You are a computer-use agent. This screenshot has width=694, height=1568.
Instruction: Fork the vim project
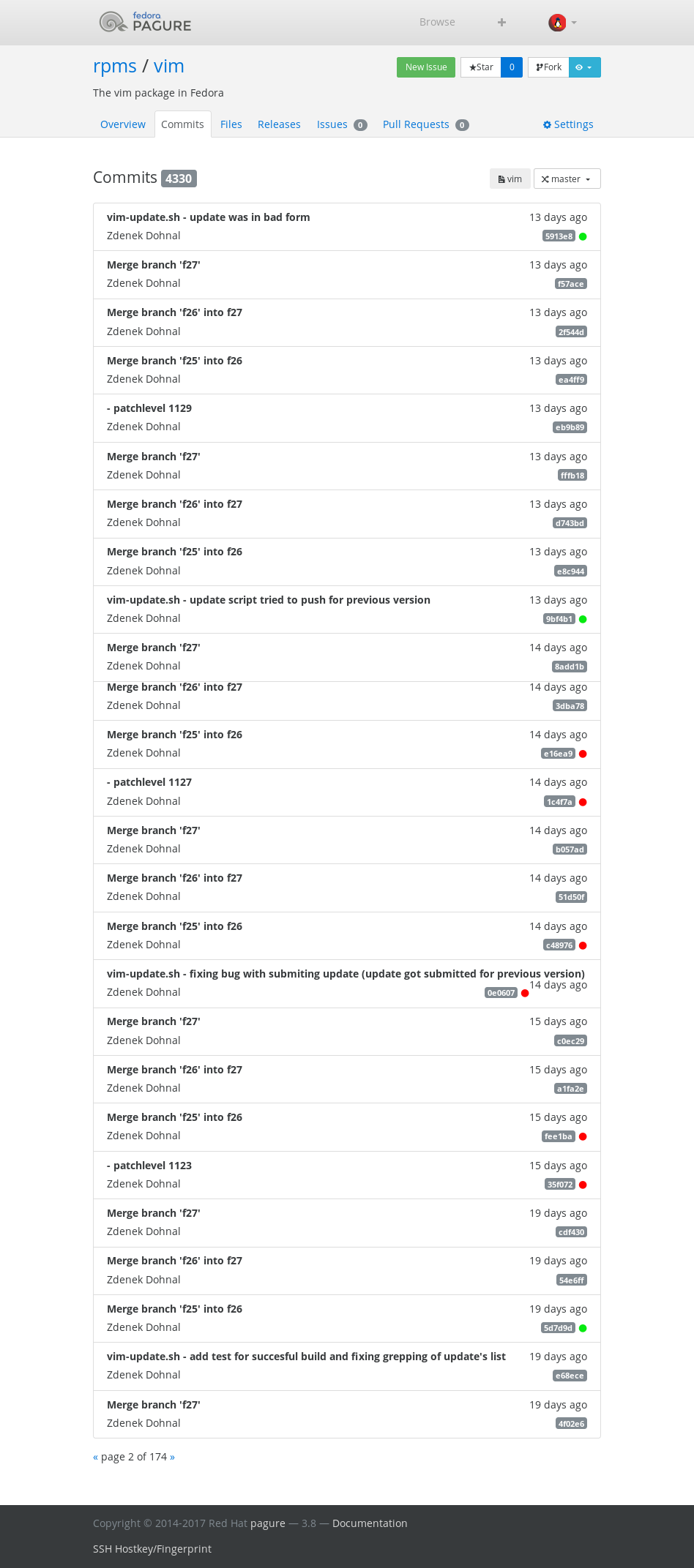[548, 67]
